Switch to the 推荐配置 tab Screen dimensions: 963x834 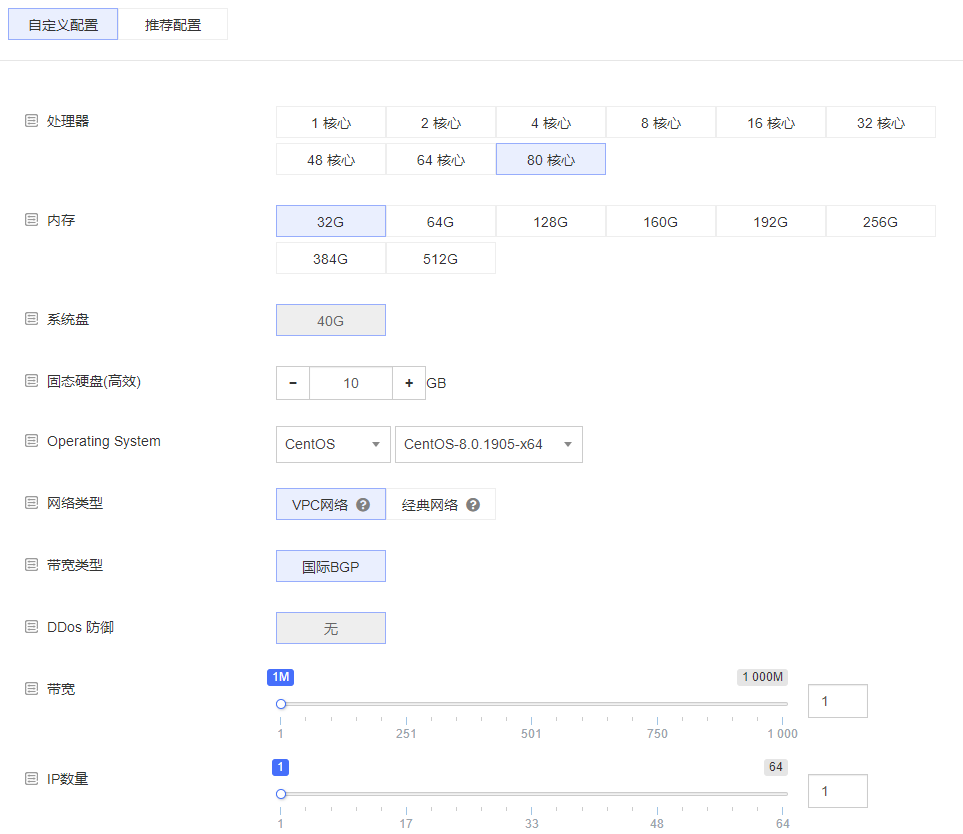click(x=174, y=23)
